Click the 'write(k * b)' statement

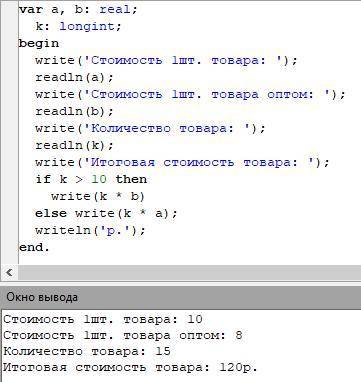tap(98, 196)
